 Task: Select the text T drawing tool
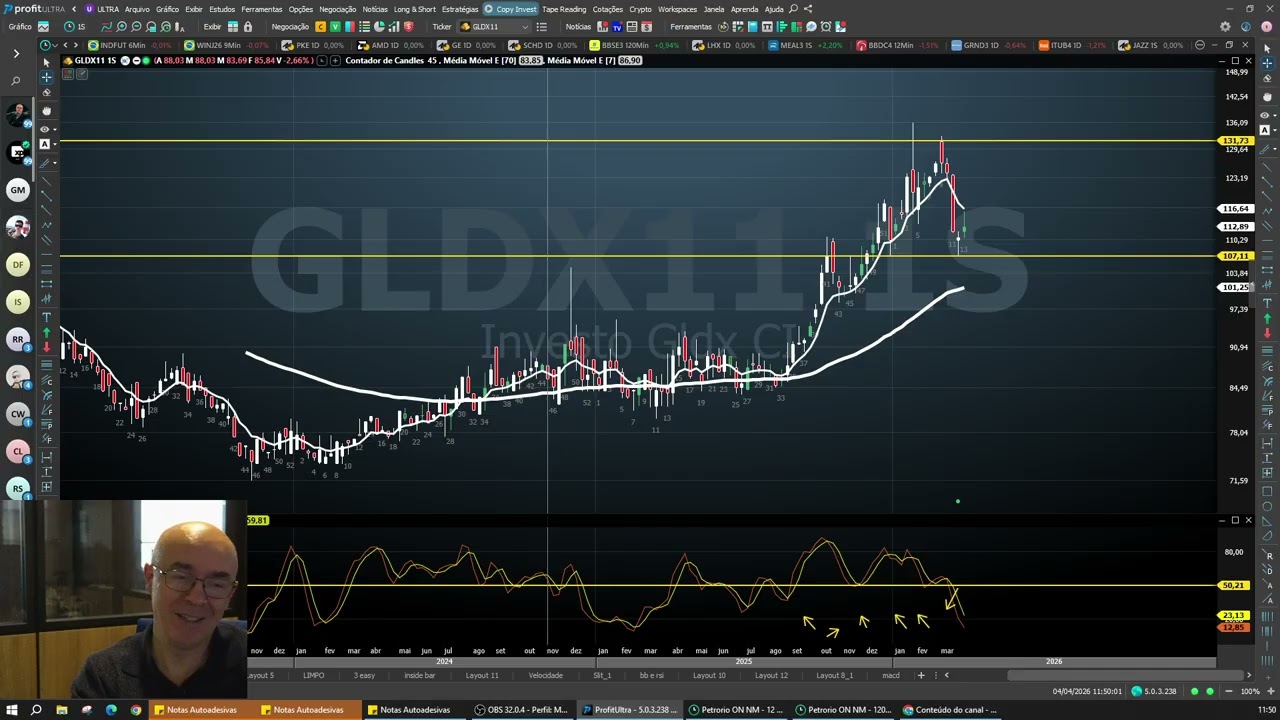pyautogui.click(x=46, y=317)
